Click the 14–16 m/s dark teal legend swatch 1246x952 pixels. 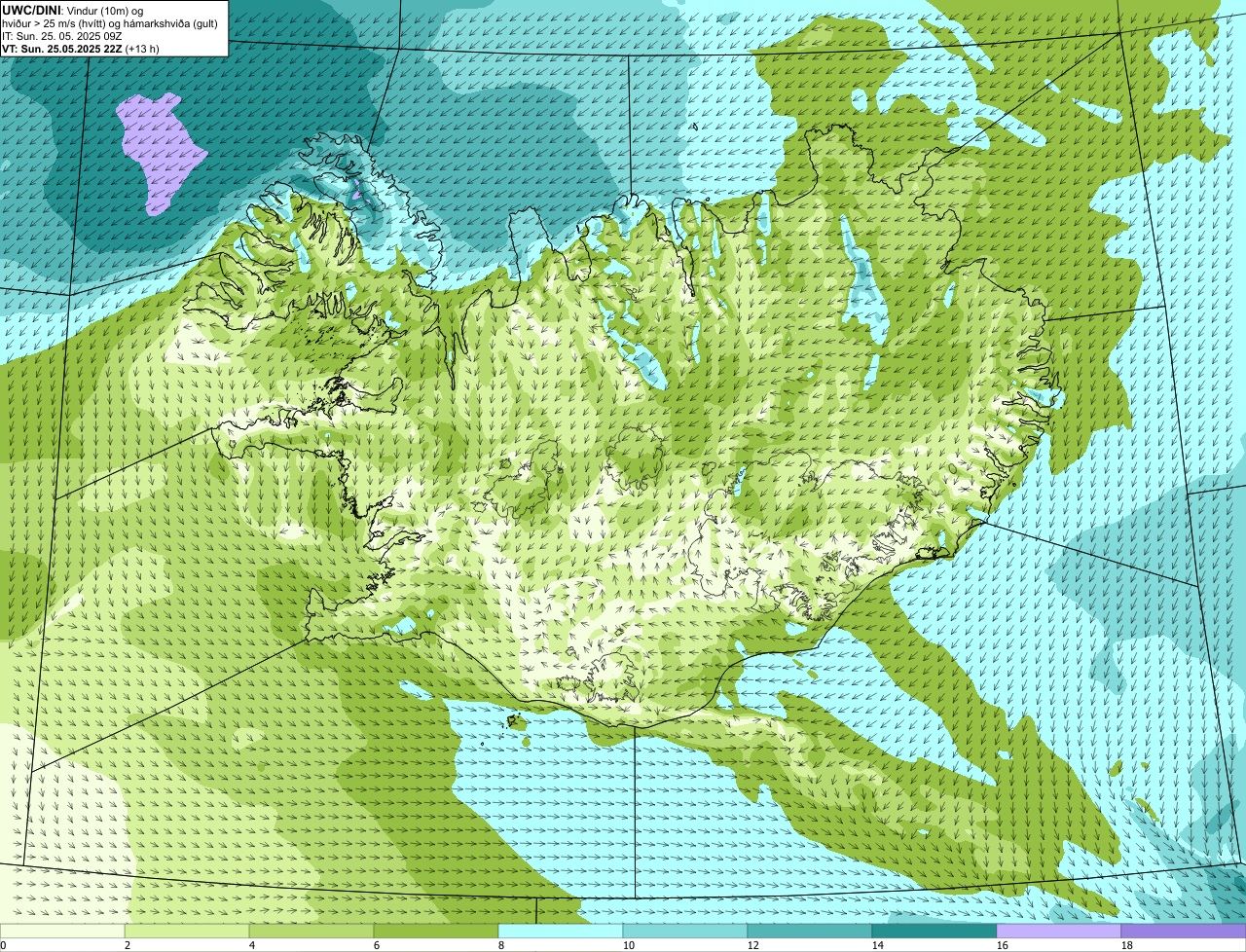[x=934, y=931]
